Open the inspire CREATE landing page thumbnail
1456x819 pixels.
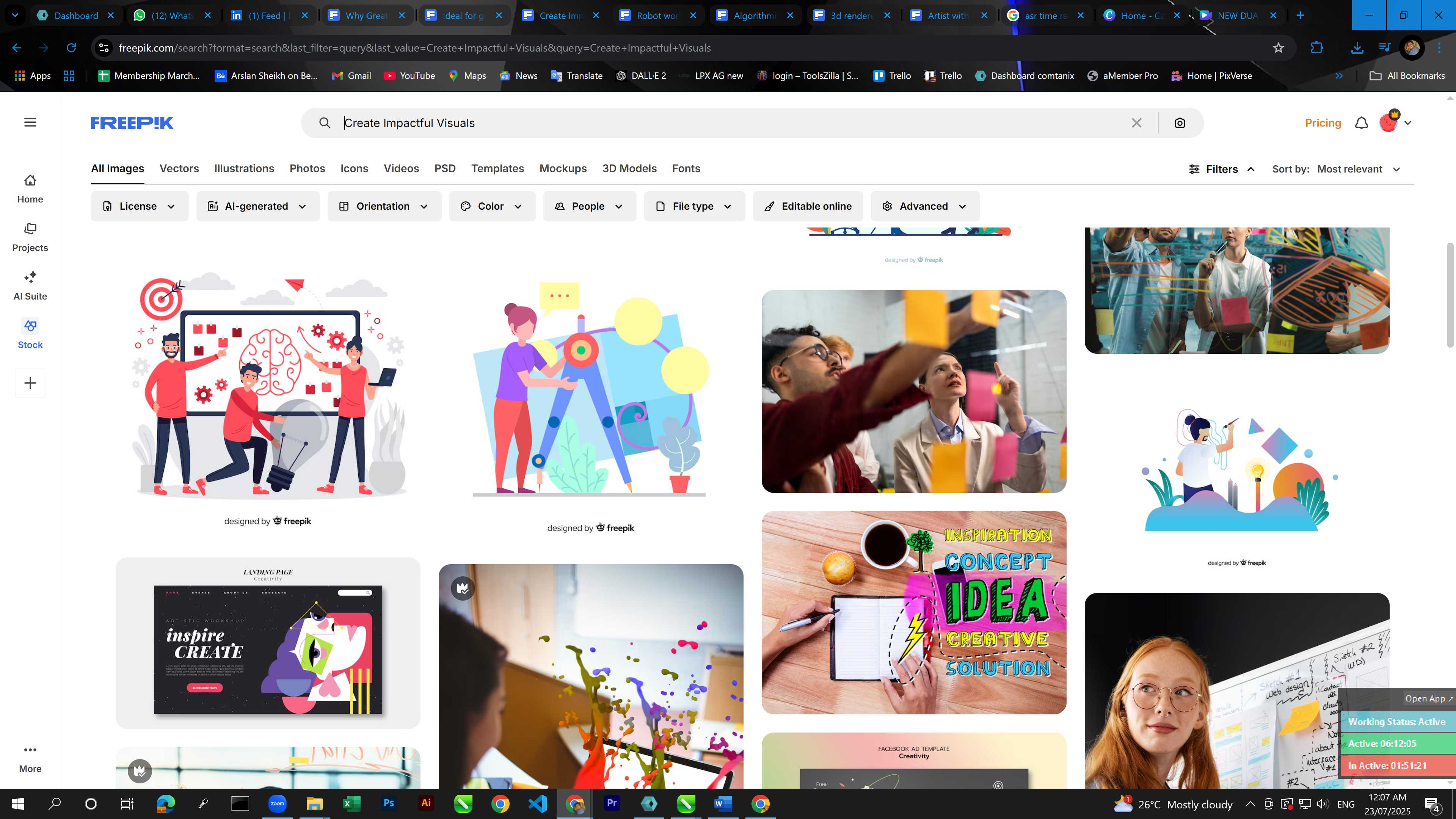click(268, 643)
